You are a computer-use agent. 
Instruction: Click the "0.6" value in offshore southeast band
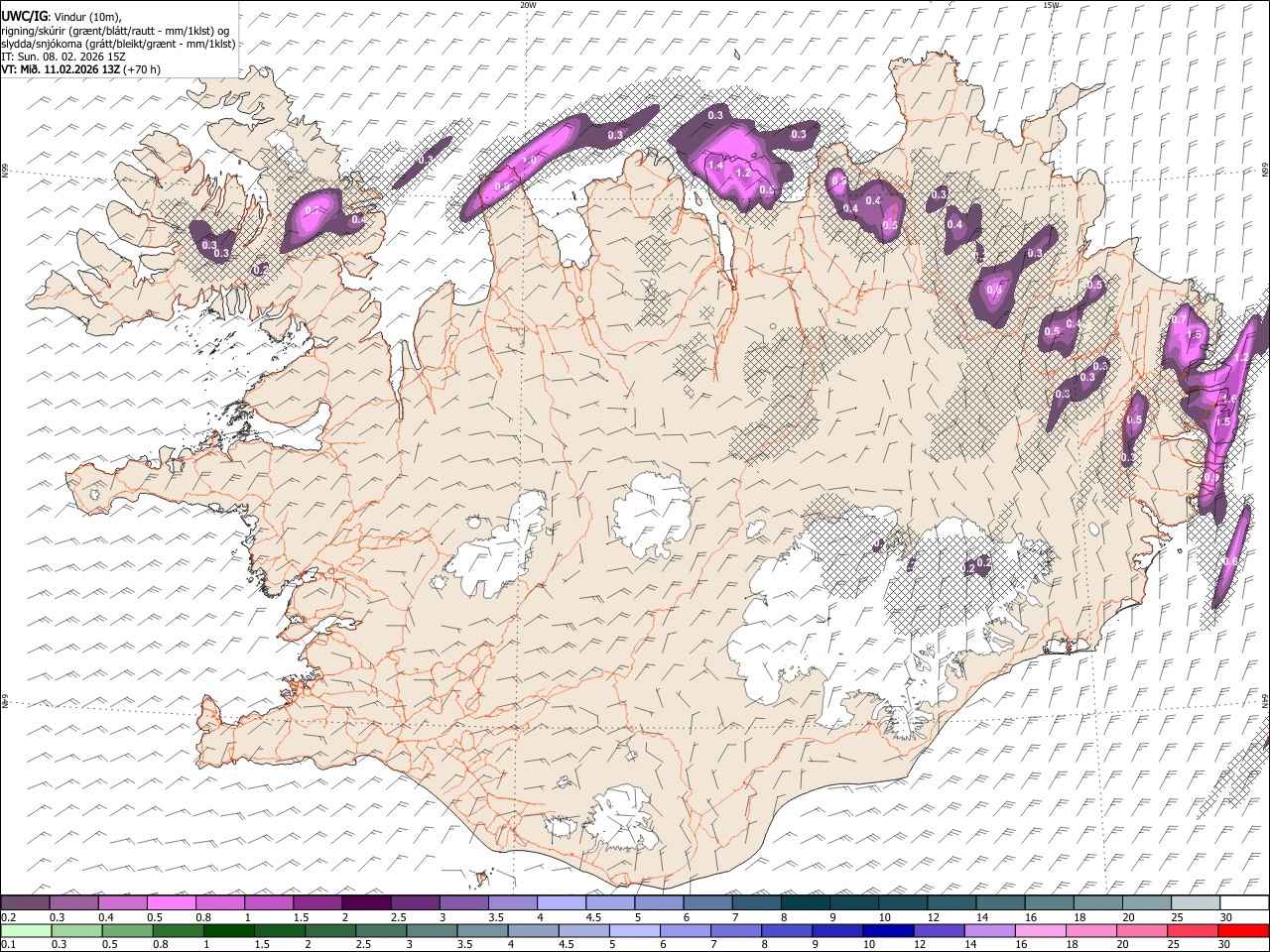[x=1229, y=562]
